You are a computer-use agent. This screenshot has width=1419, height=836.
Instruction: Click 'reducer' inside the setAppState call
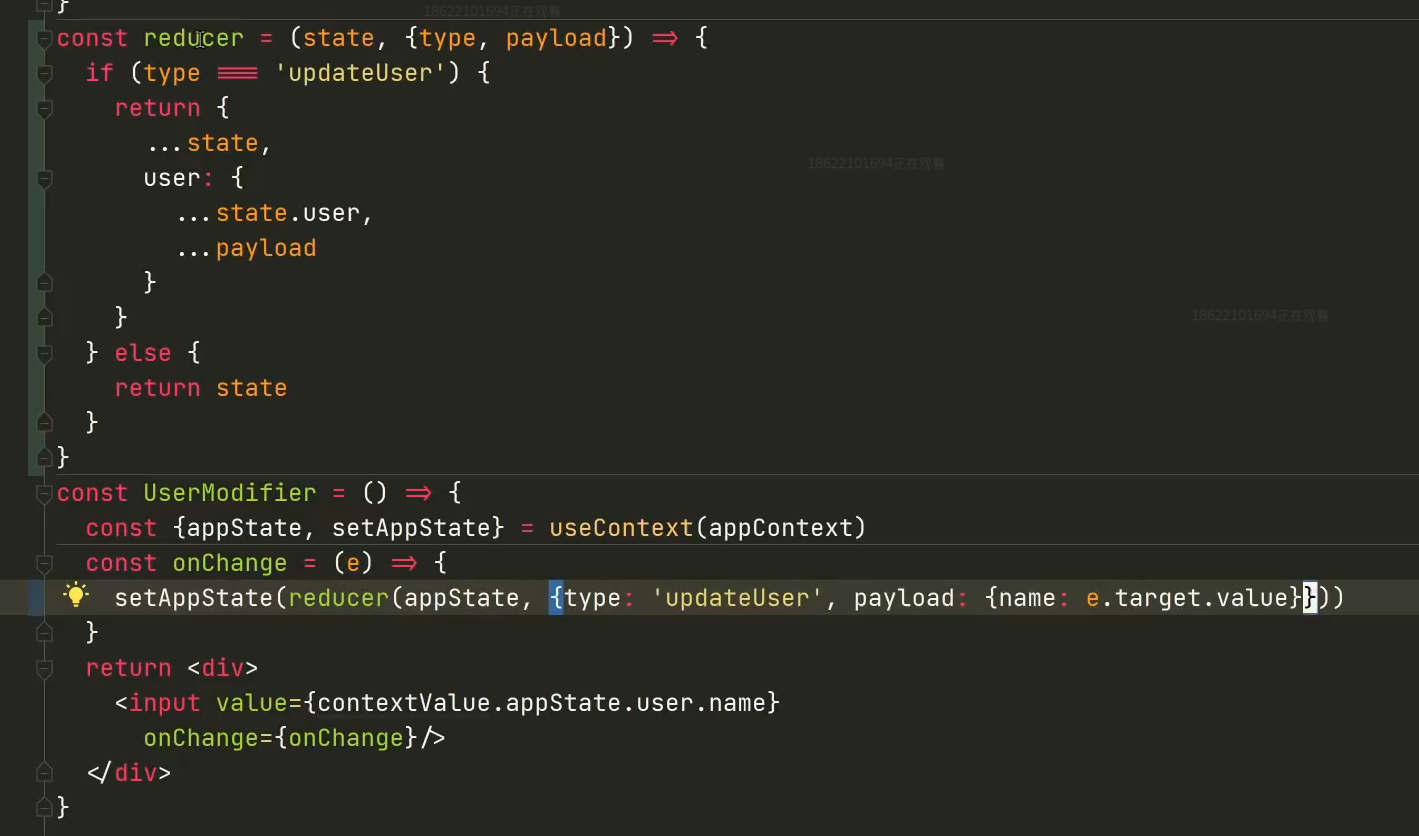click(x=339, y=598)
